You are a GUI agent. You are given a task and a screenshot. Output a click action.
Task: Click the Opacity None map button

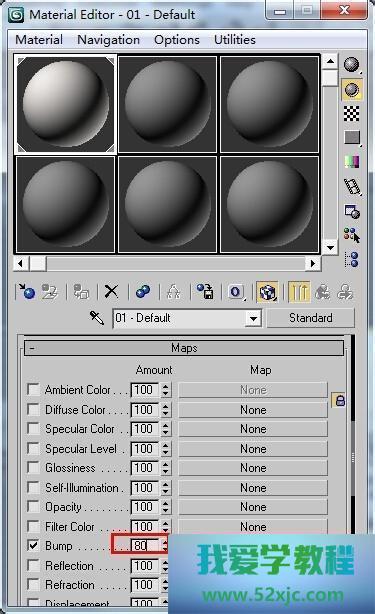point(253,507)
